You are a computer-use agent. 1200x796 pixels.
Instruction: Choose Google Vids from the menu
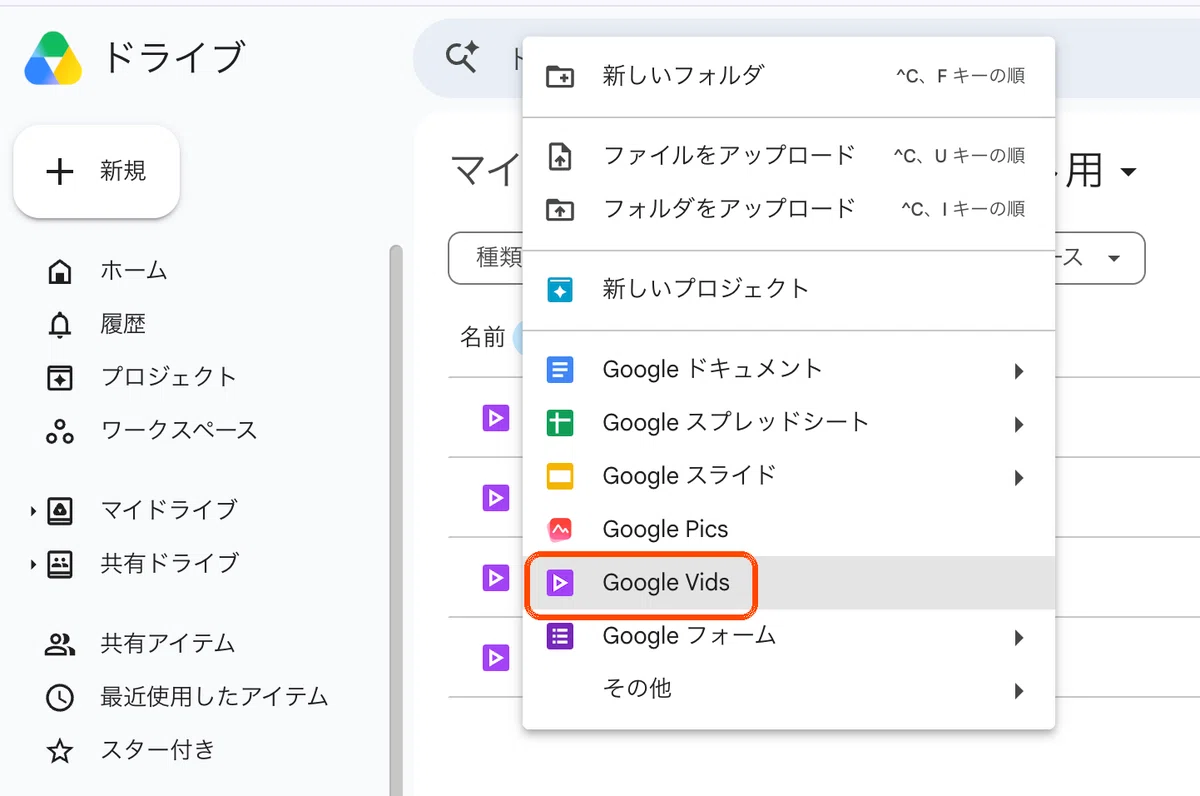(788, 583)
